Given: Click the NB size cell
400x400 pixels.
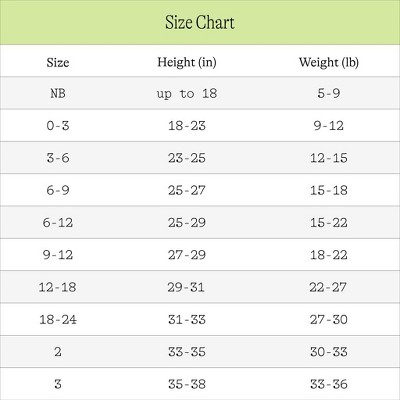Looking at the screenshot, I should coord(58,93).
